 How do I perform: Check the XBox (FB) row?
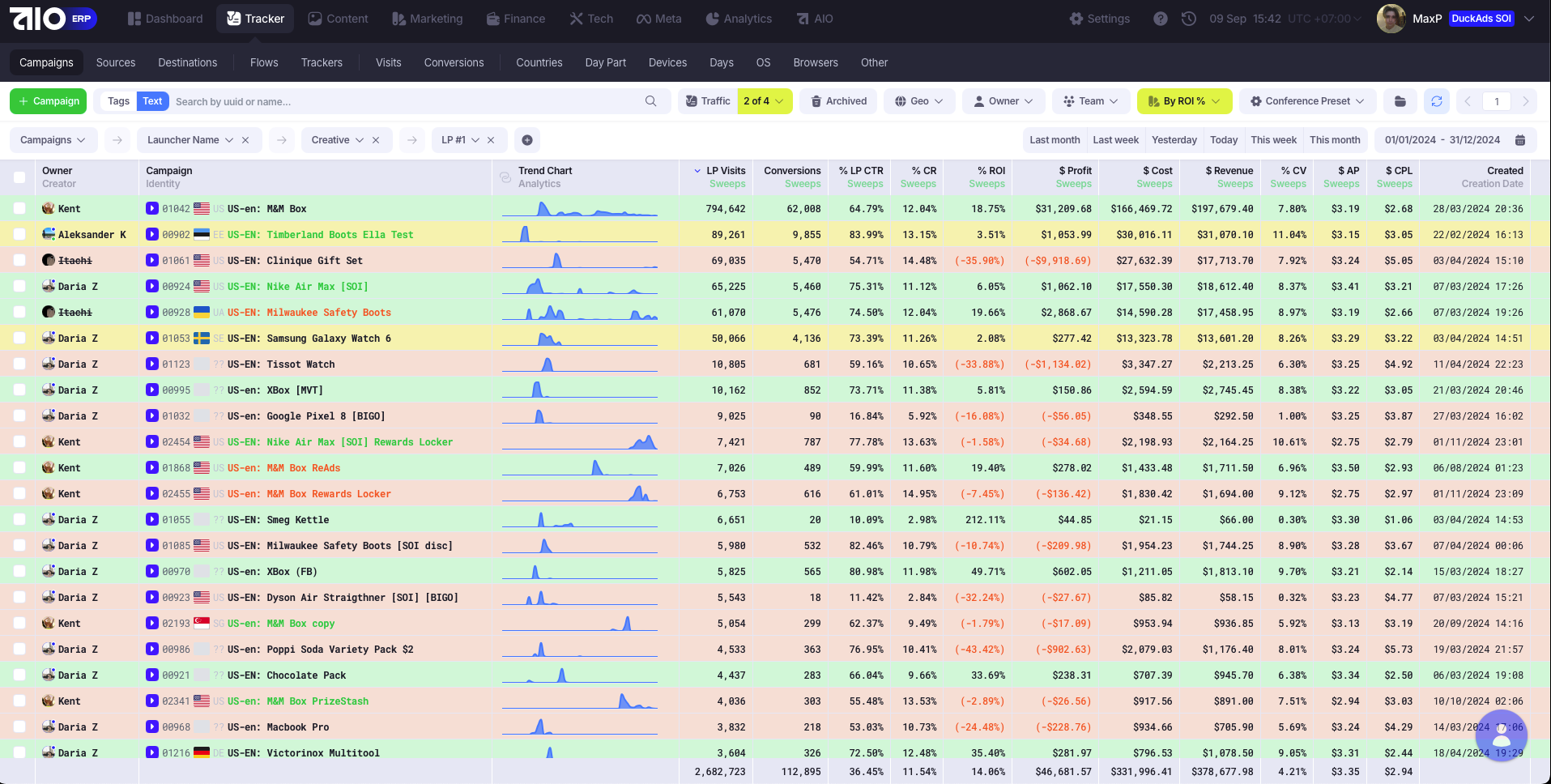19,571
